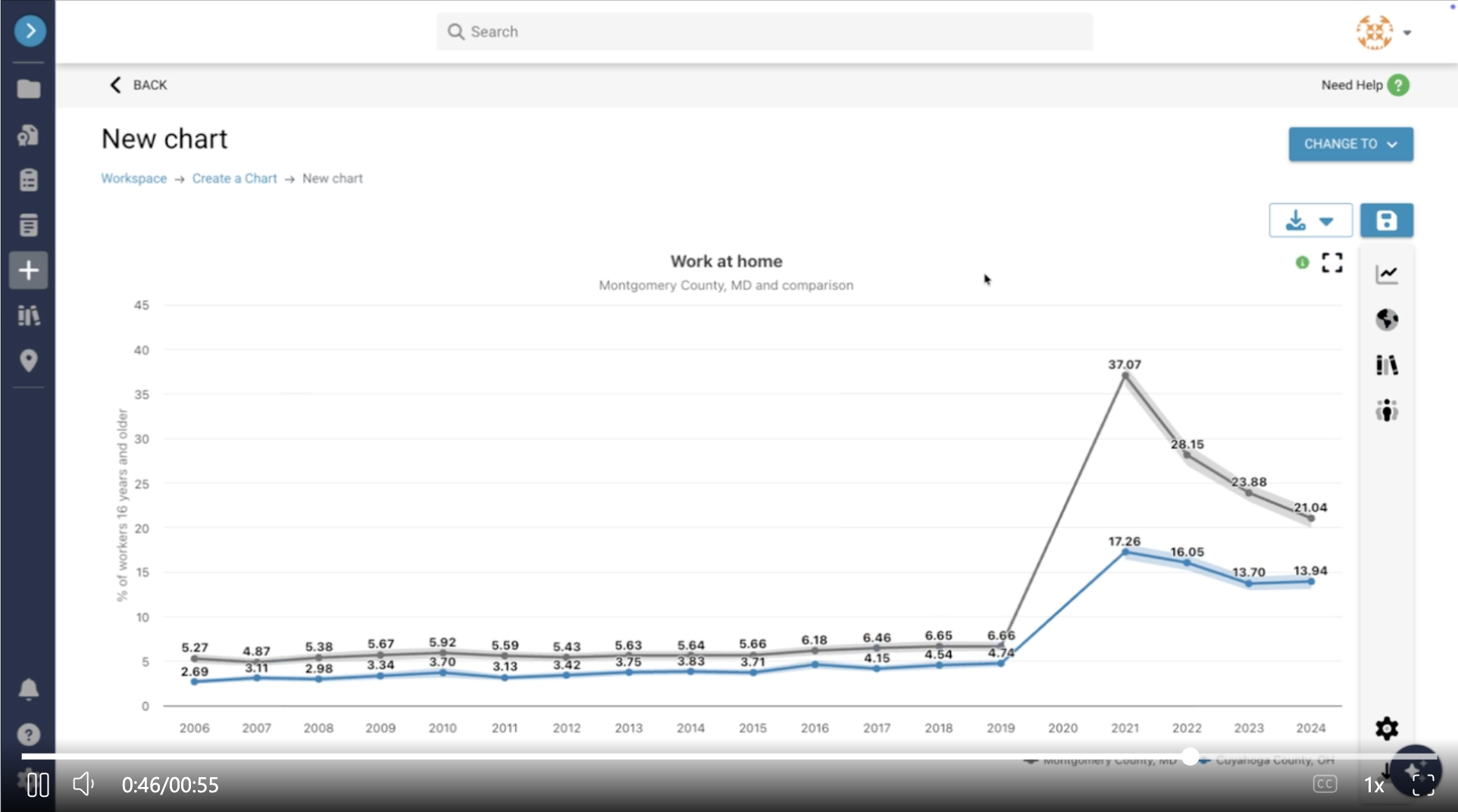Follow the Workspace breadcrumb link
The width and height of the screenshot is (1458, 812).
pyautogui.click(x=134, y=179)
